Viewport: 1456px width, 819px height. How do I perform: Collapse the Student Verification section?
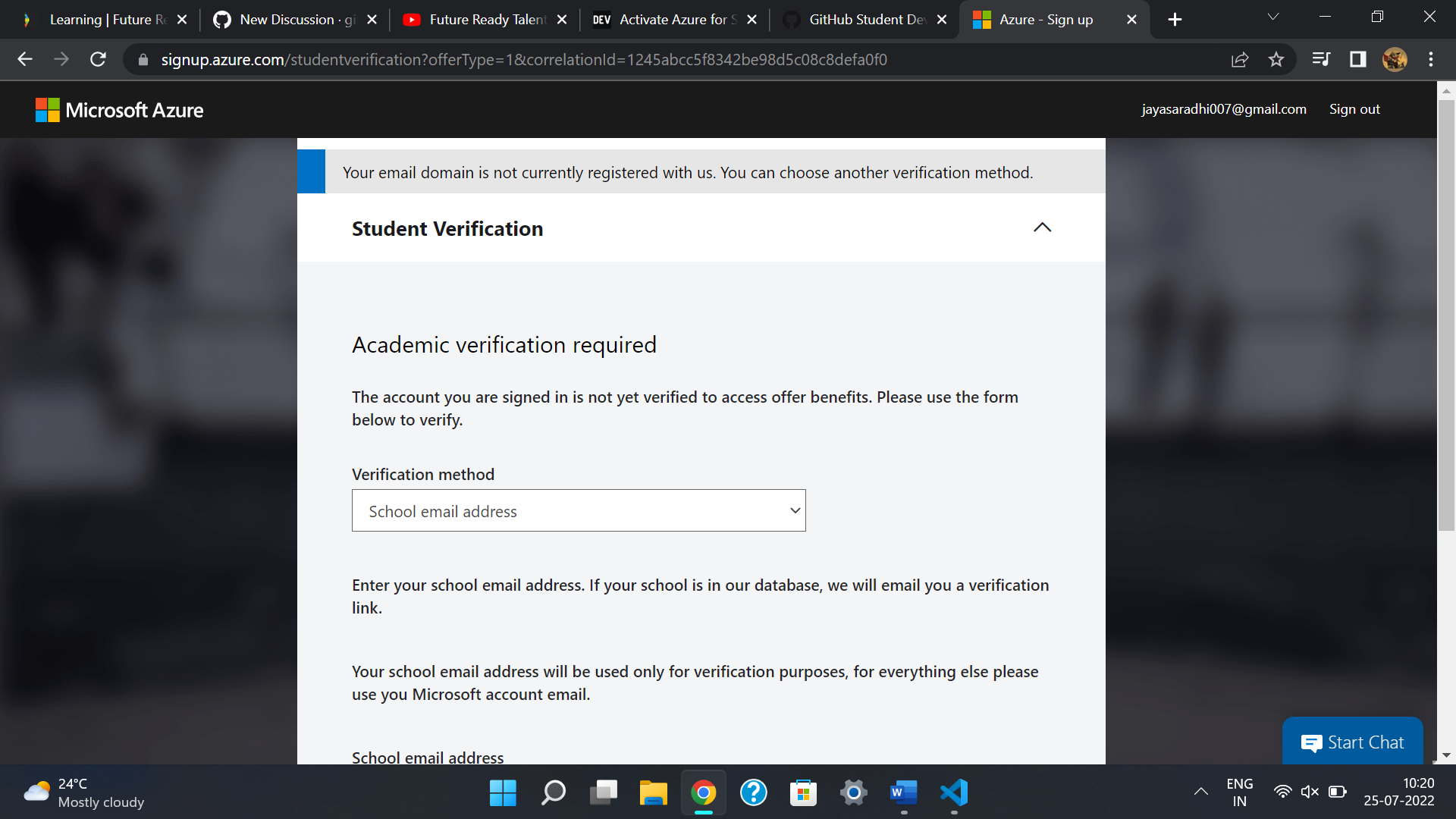[1042, 227]
